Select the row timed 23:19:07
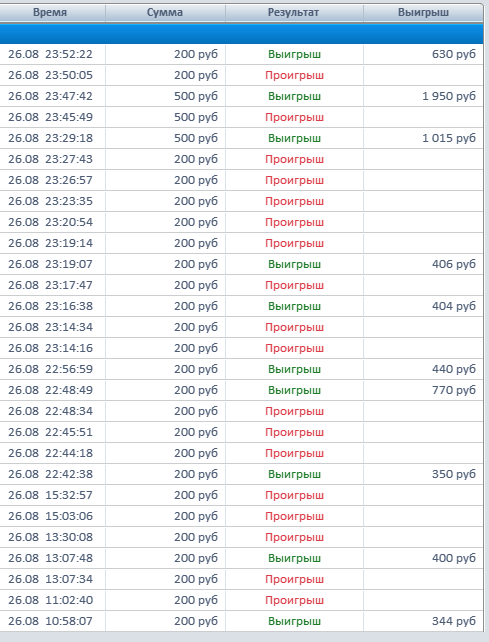Image resolution: width=489 pixels, height=642 pixels. coord(242,264)
